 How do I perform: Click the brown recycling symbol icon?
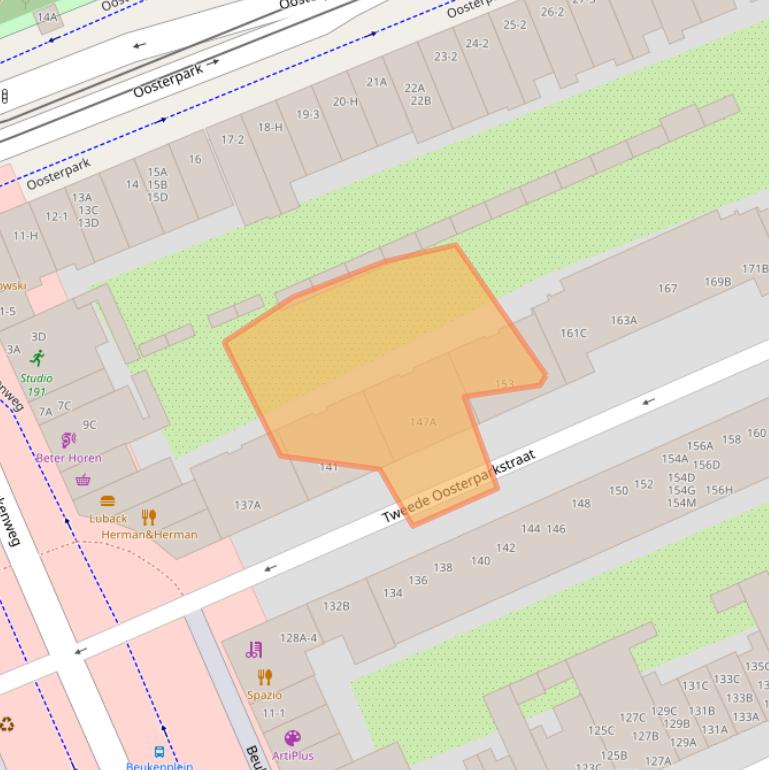(x=6, y=724)
